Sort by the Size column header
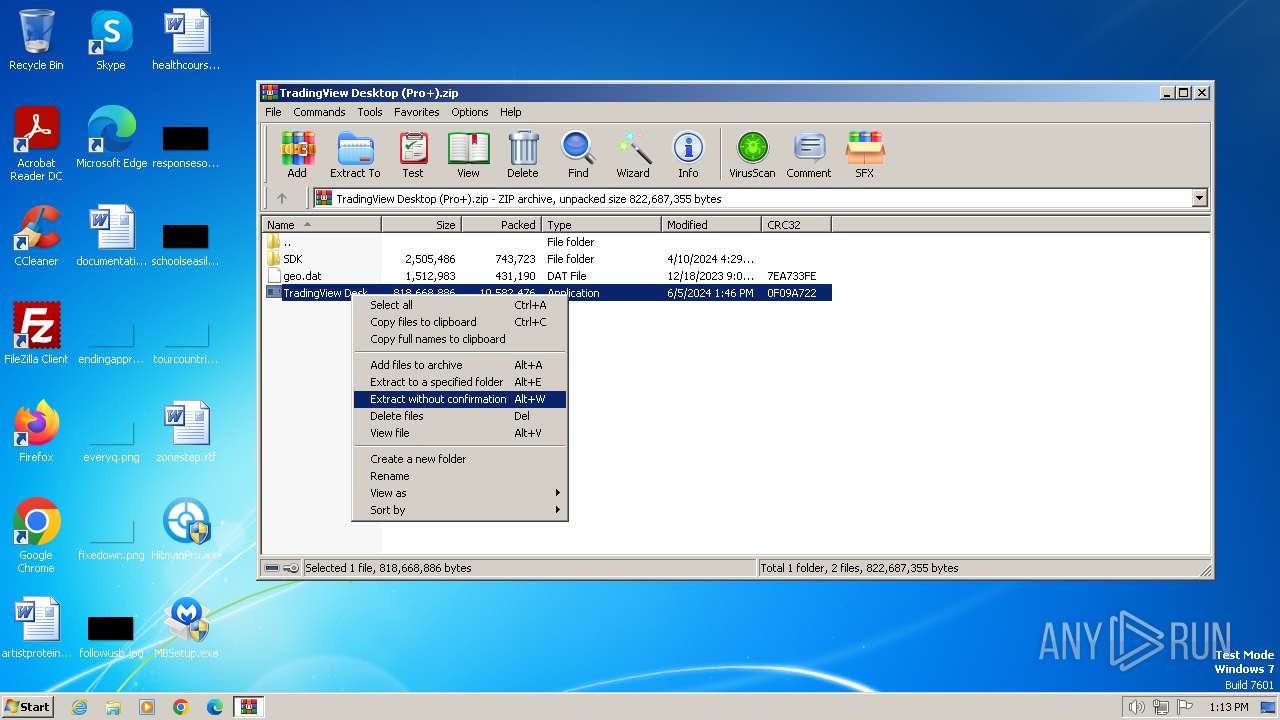Image resolution: width=1280 pixels, height=720 pixels. [421, 225]
